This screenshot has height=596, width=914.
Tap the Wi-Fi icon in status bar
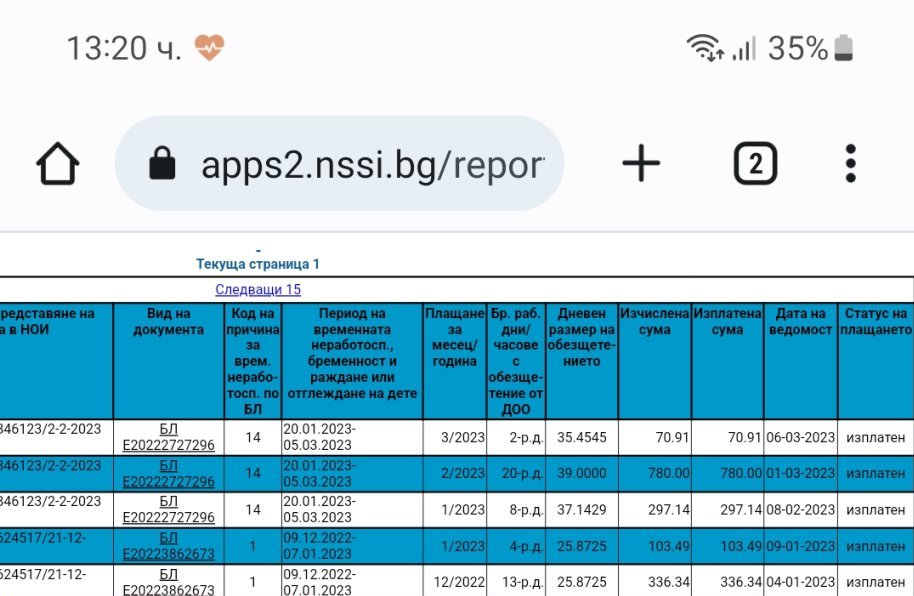pos(705,47)
